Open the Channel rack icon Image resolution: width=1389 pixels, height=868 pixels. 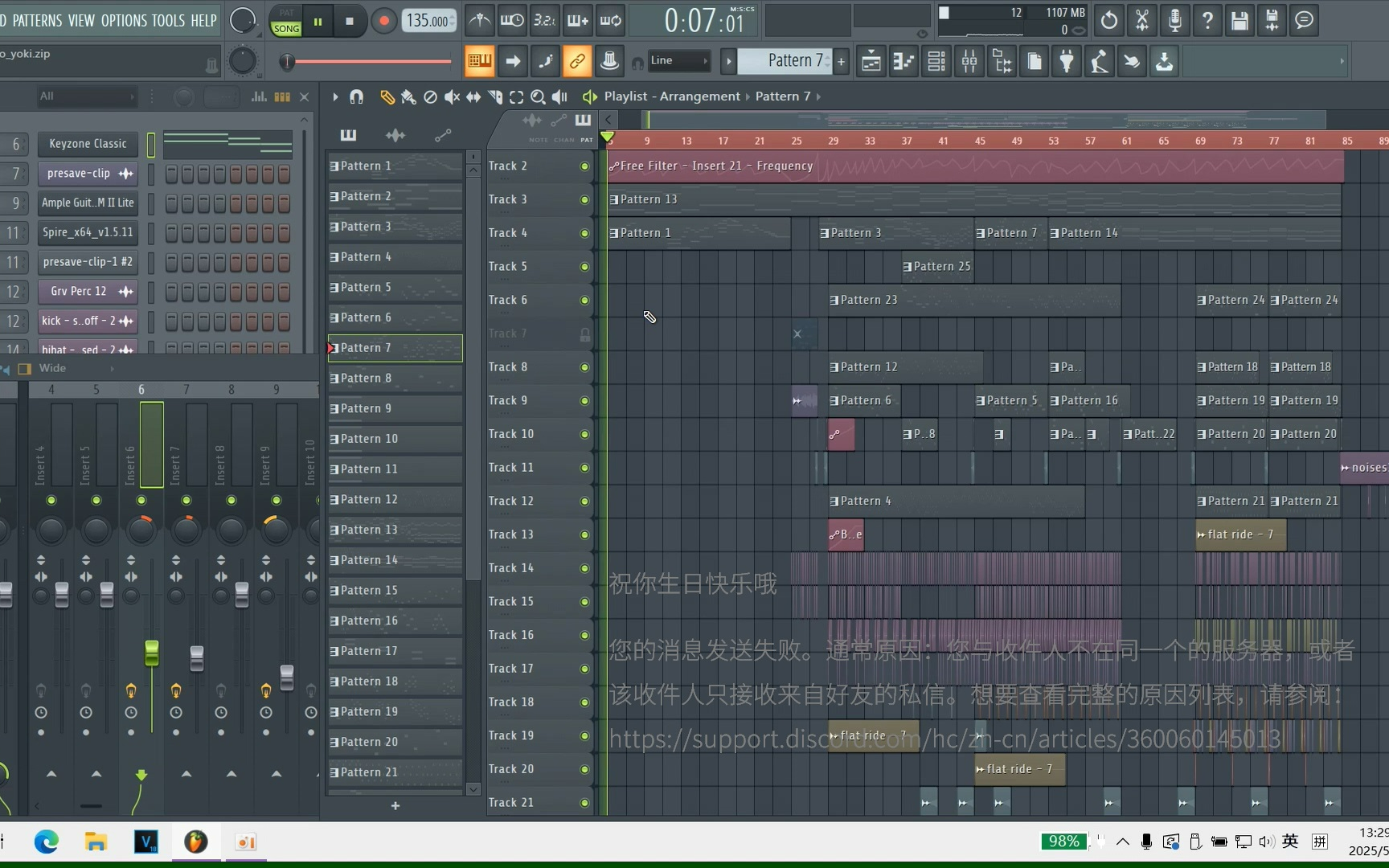(x=936, y=61)
